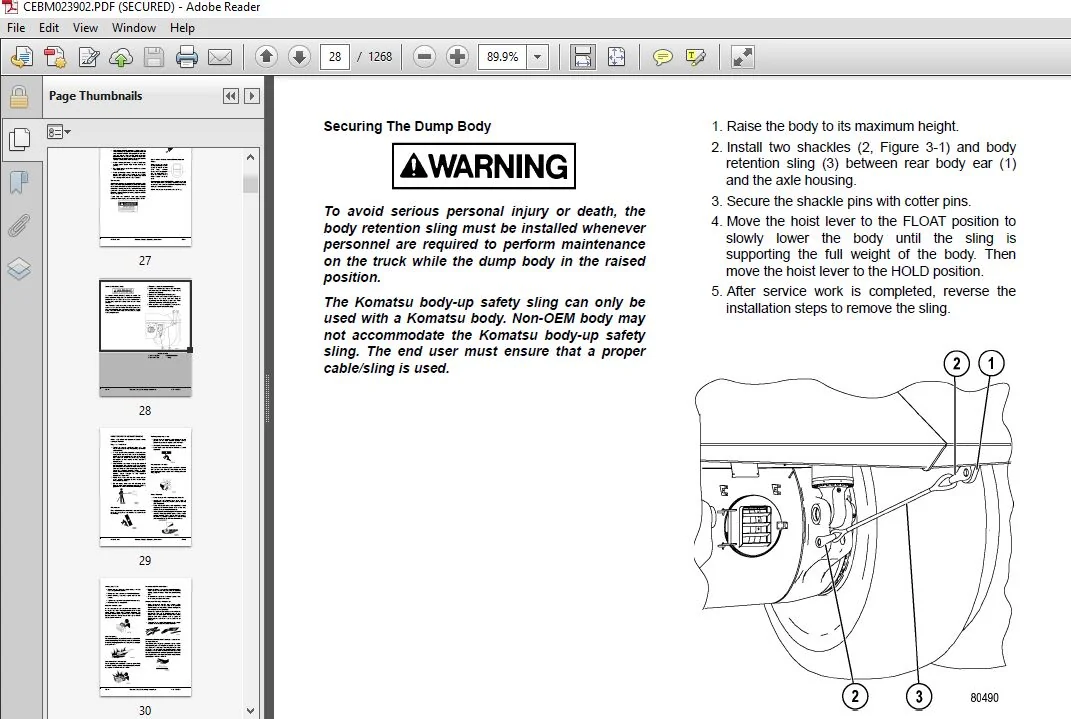Click the Email envelope icon
Image resolution: width=1071 pixels, height=719 pixels.
pos(220,57)
